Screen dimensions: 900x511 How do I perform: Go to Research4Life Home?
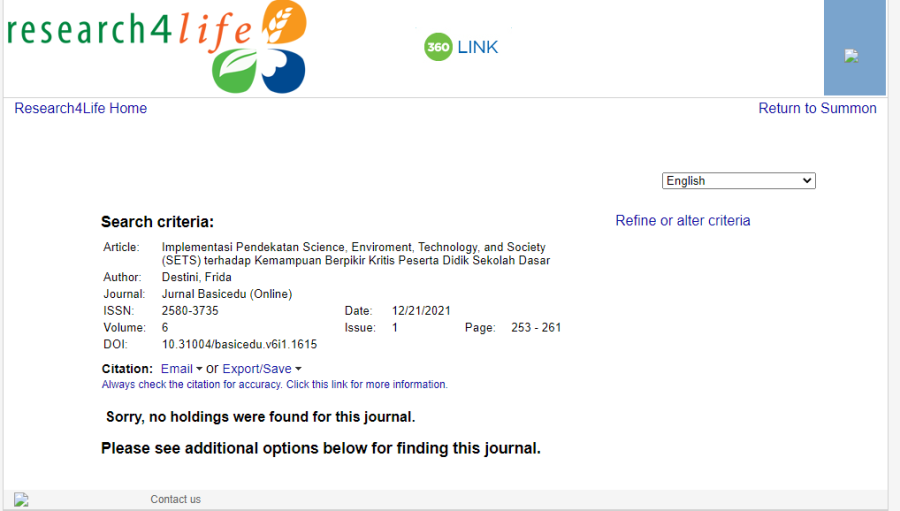(80, 108)
